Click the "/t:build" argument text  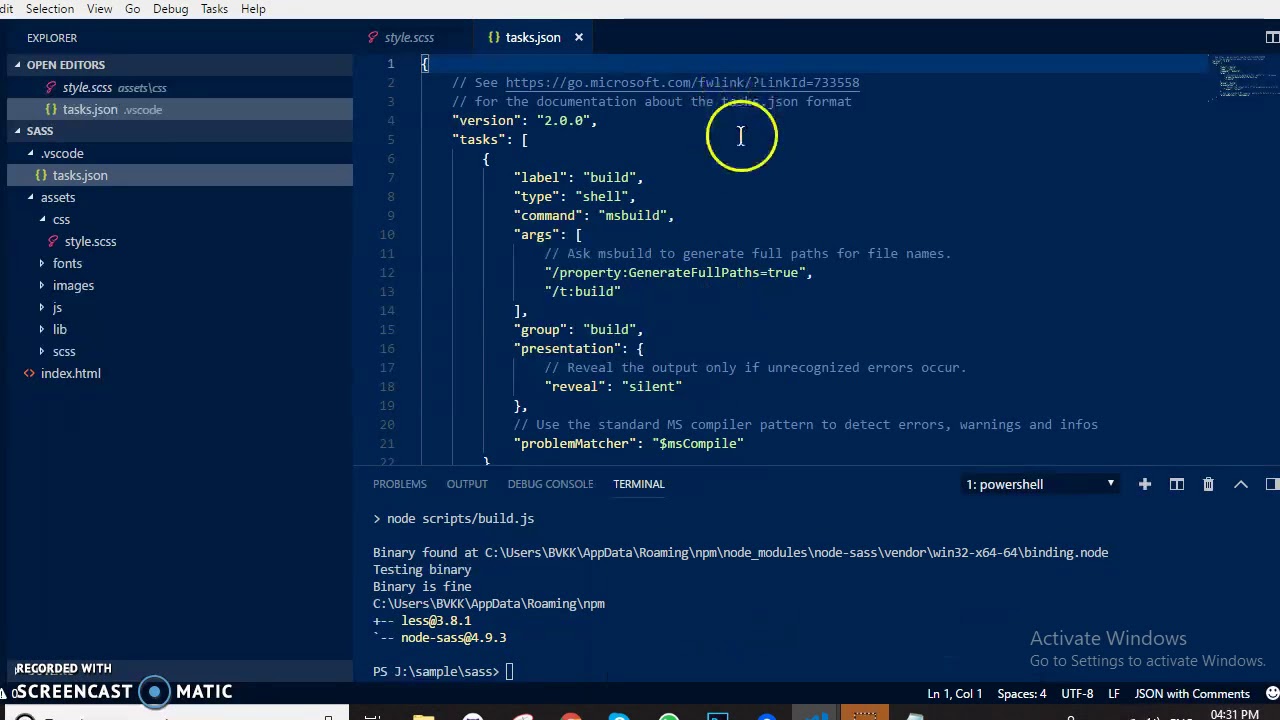pyautogui.click(x=583, y=292)
